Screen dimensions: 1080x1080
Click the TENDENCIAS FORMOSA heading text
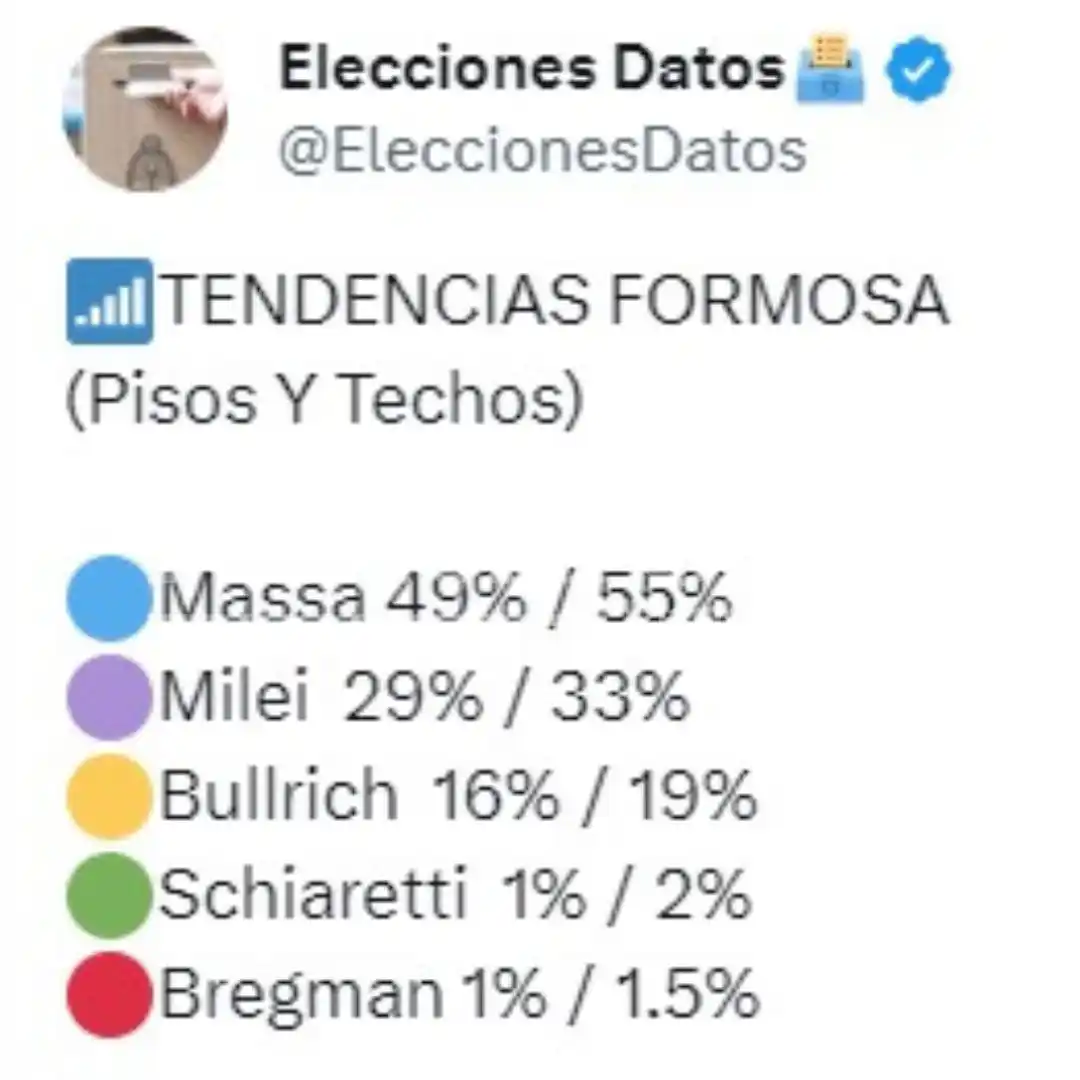click(554, 301)
